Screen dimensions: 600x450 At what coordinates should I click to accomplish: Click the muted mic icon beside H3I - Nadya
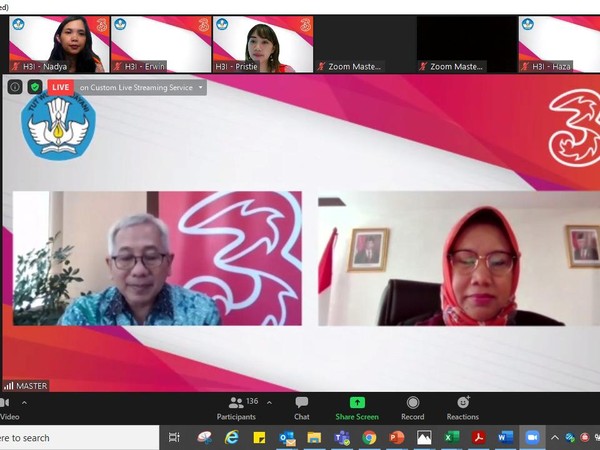[x=16, y=67]
